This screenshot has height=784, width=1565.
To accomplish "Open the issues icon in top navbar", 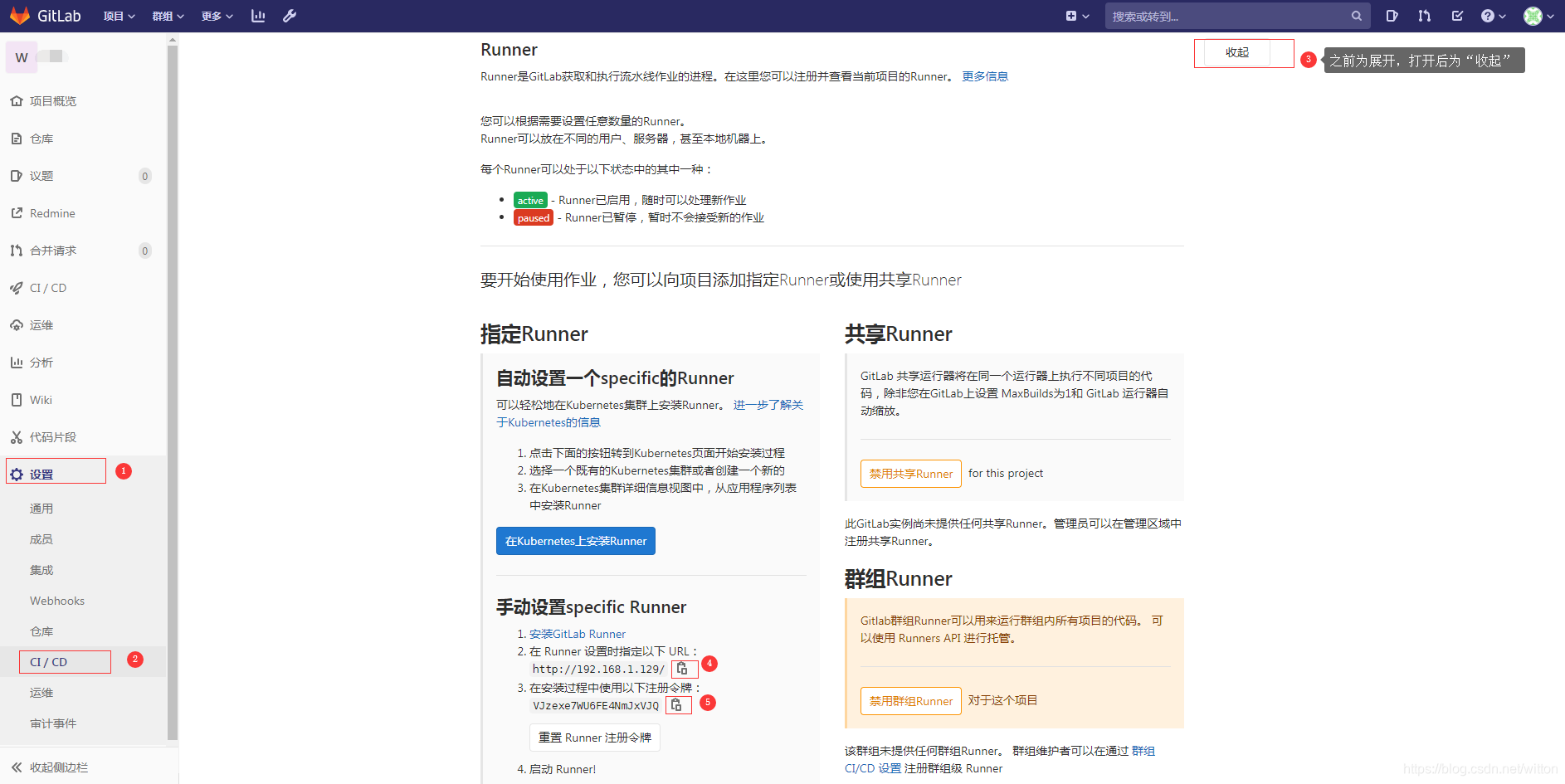I will pos(1392,16).
